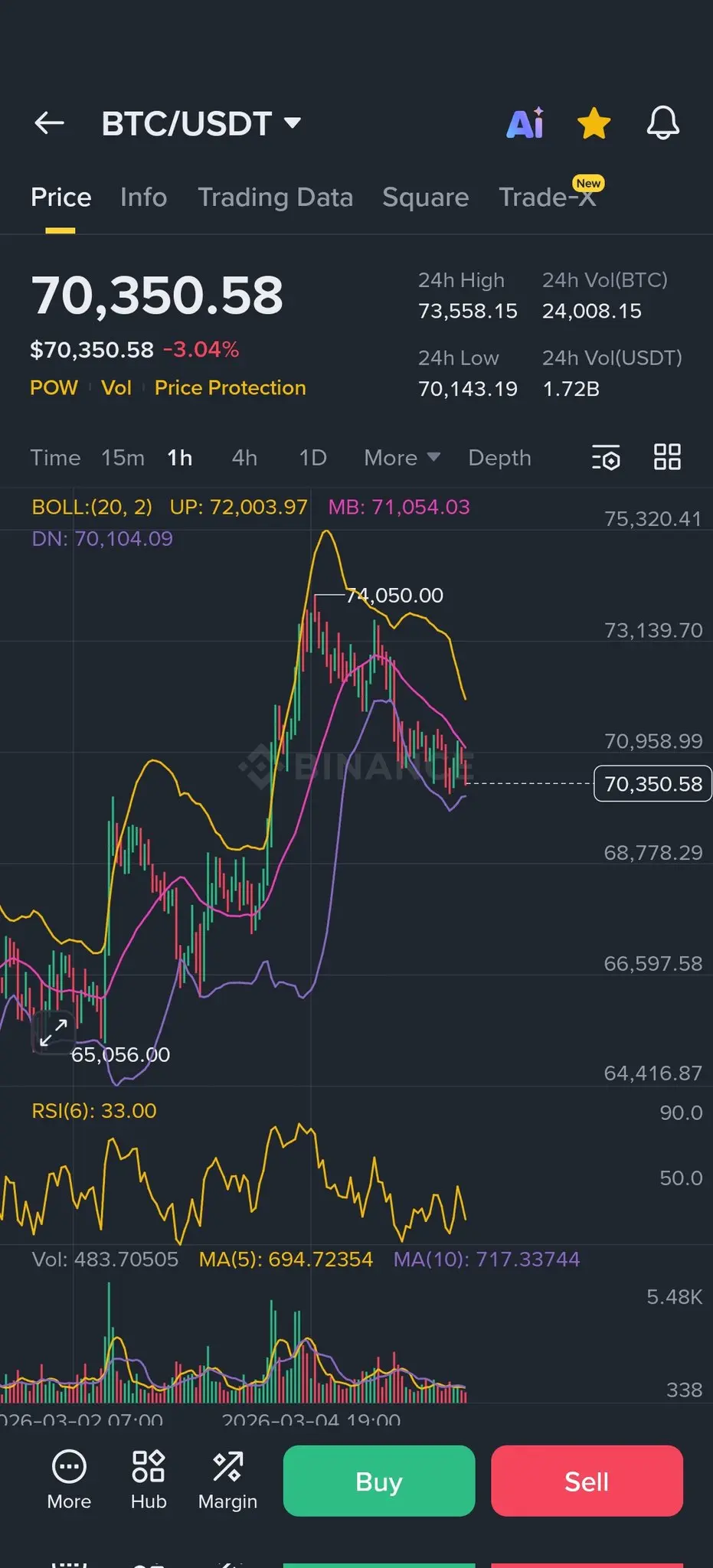Viewport: 713px width, 1568px height.
Task: Tap the Vol tag
Action: pos(116,387)
